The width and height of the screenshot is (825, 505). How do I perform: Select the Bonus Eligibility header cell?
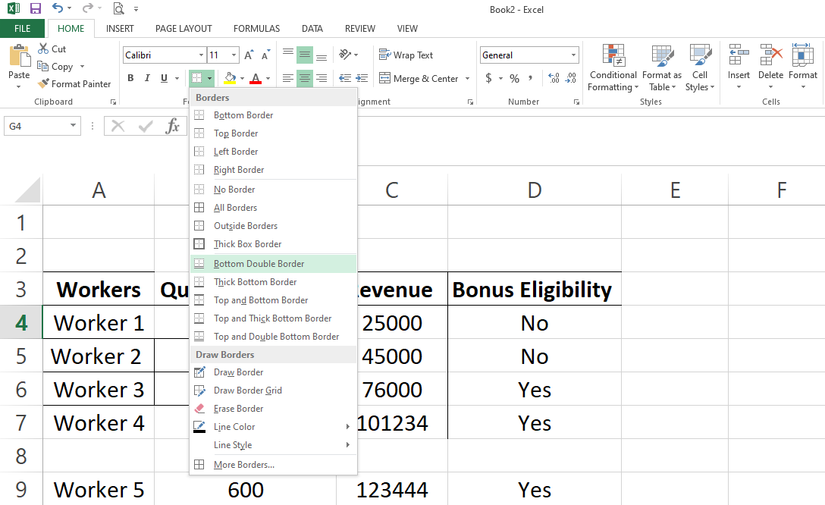[x=534, y=289]
